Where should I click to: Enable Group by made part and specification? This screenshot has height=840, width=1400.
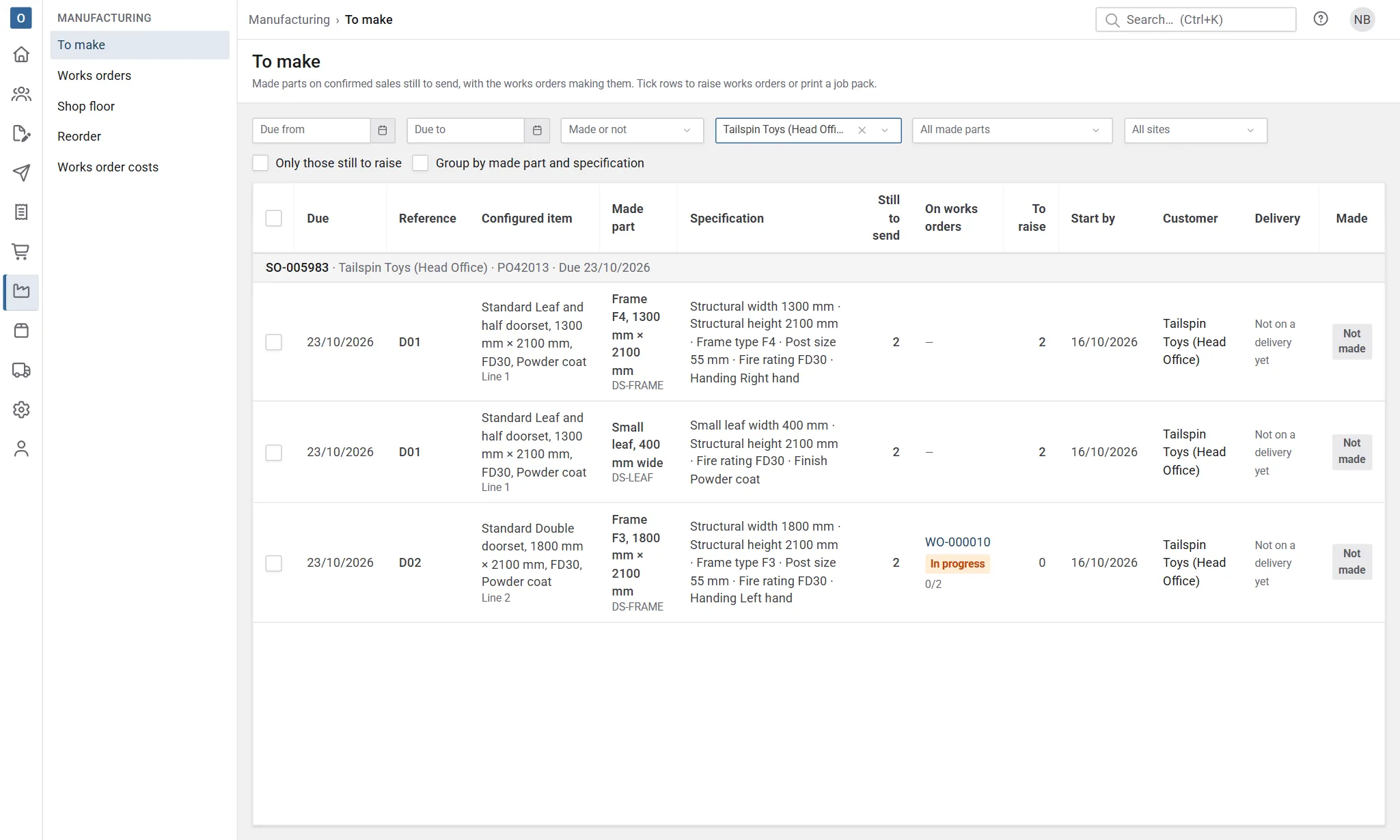[x=420, y=163]
